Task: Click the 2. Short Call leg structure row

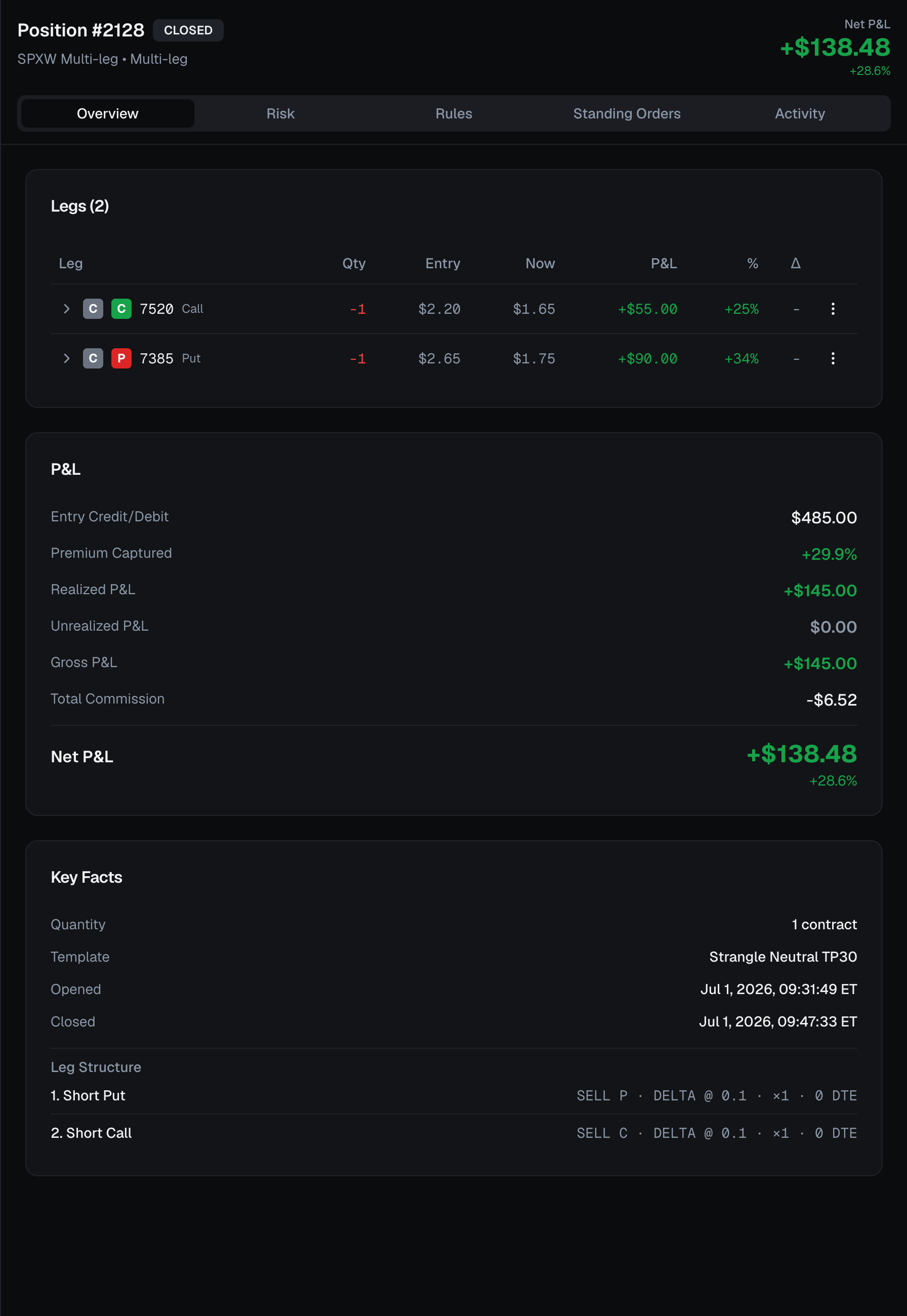Action: tap(454, 1133)
